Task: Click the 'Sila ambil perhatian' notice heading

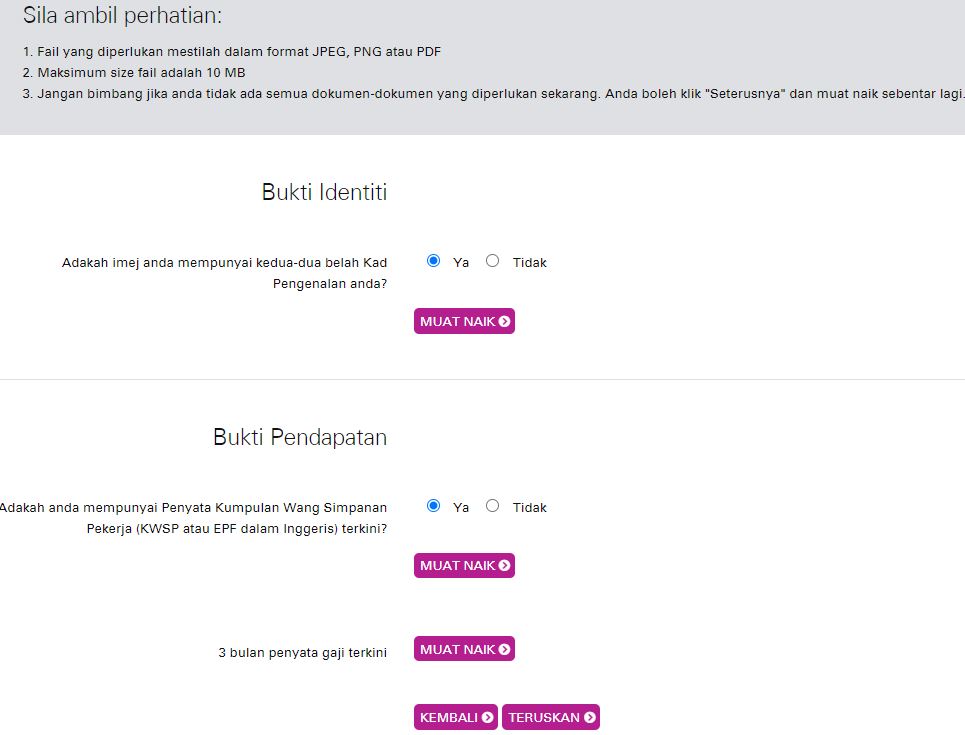Action: click(x=122, y=16)
